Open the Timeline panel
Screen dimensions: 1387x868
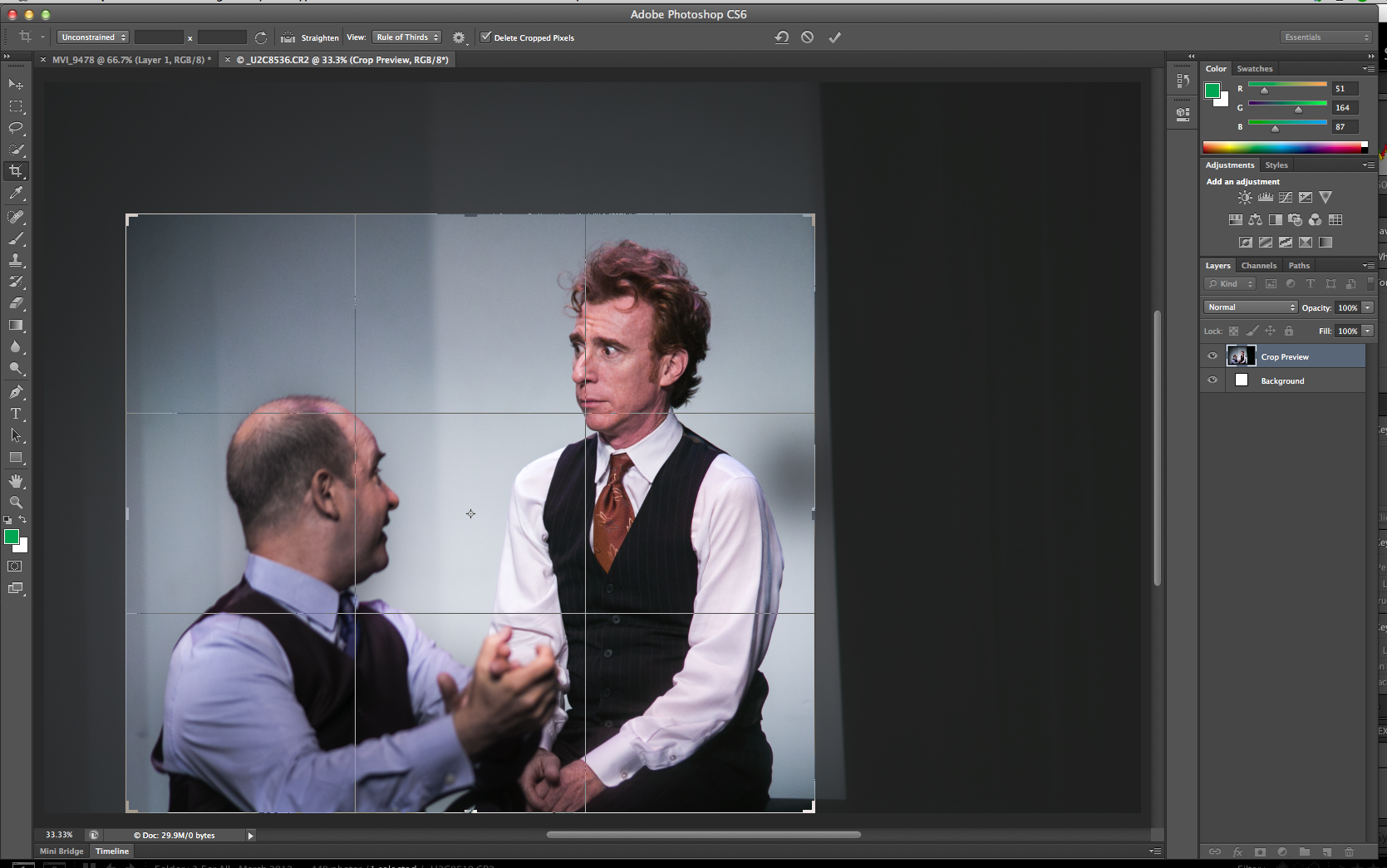[112, 851]
